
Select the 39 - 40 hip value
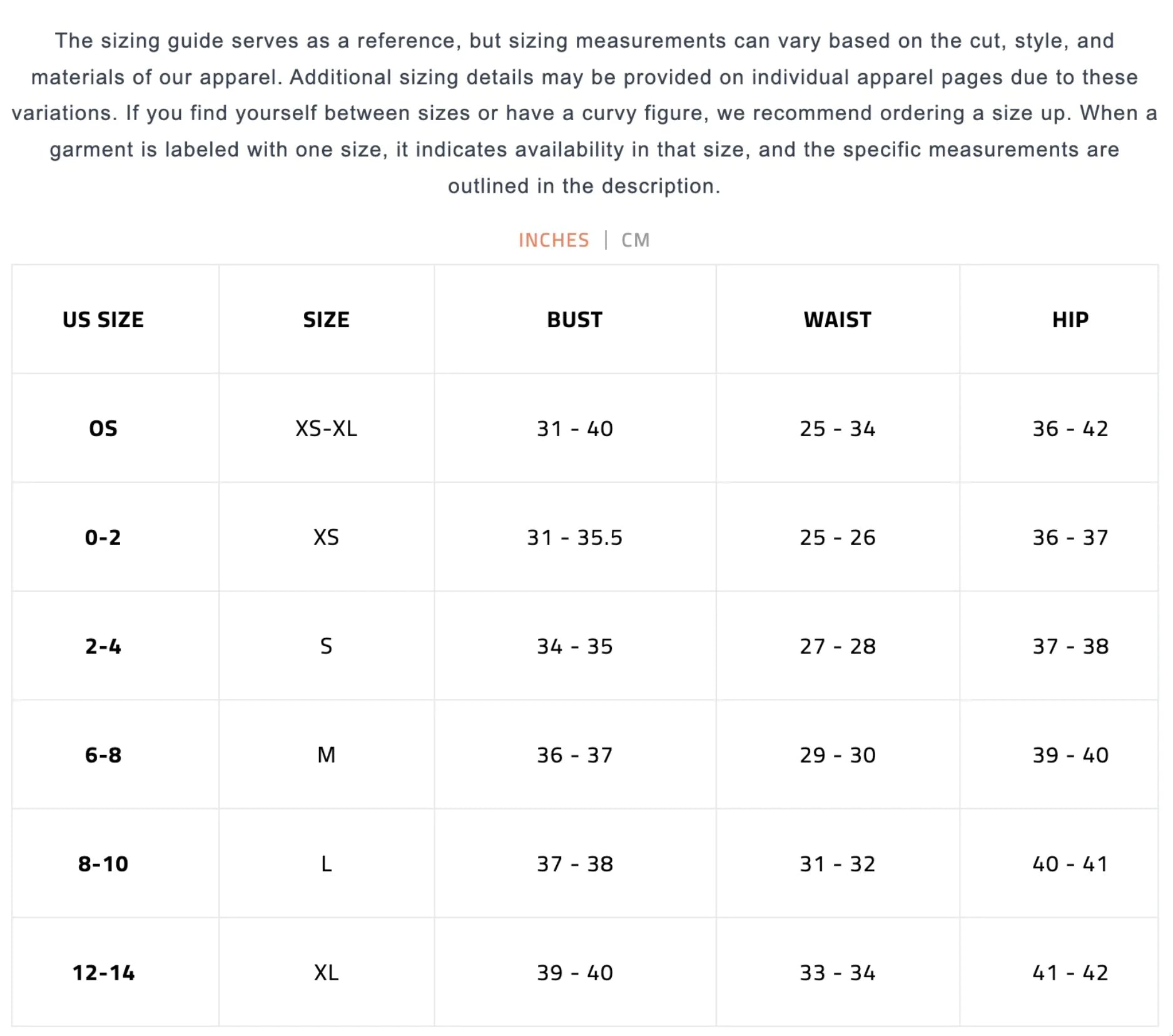1070,755
